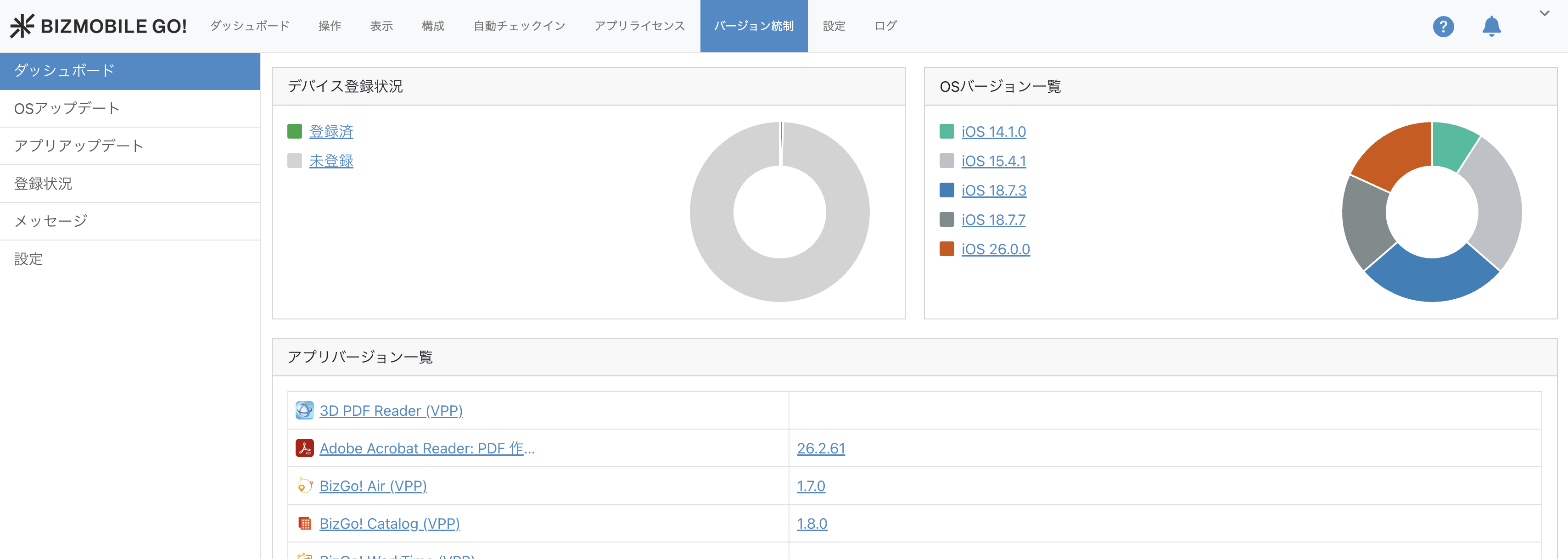Click the orange iOS 26.0.0 legend swatch
Screen dimensions: 1568x559
point(946,249)
